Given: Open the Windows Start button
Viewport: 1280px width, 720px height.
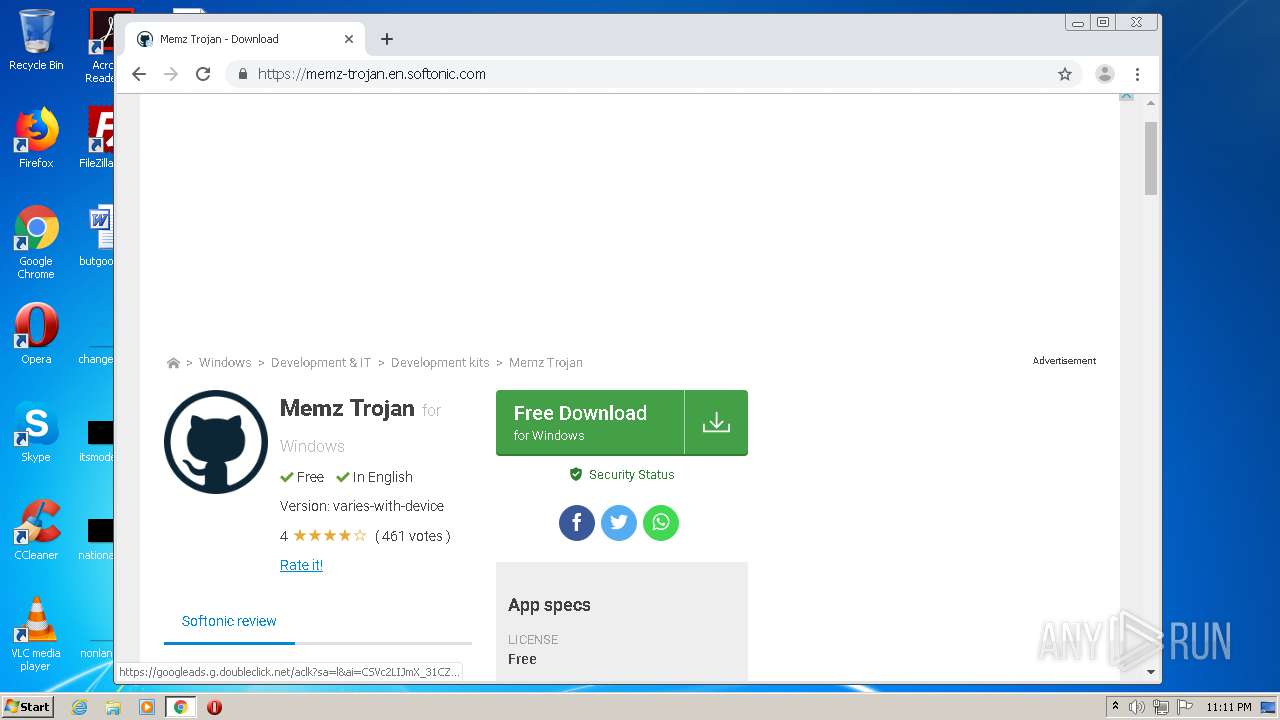Looking at the screenshot, I should [27, 707].
